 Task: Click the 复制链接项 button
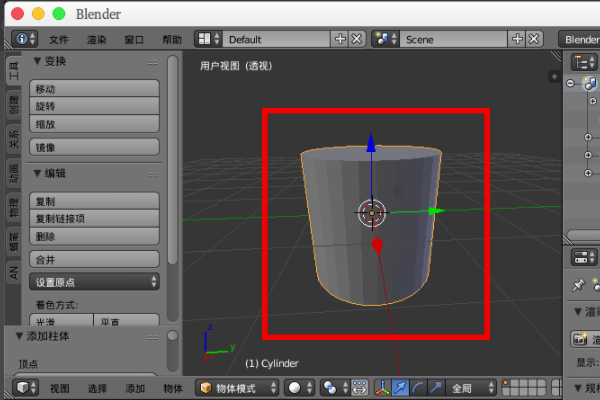(94, 219)
